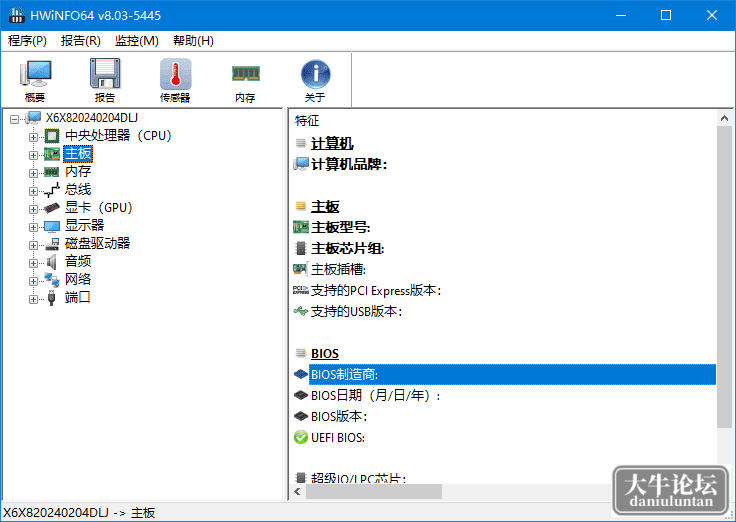
Task: Expand the 显卡 (GPU) tree node
Action: 33,209
